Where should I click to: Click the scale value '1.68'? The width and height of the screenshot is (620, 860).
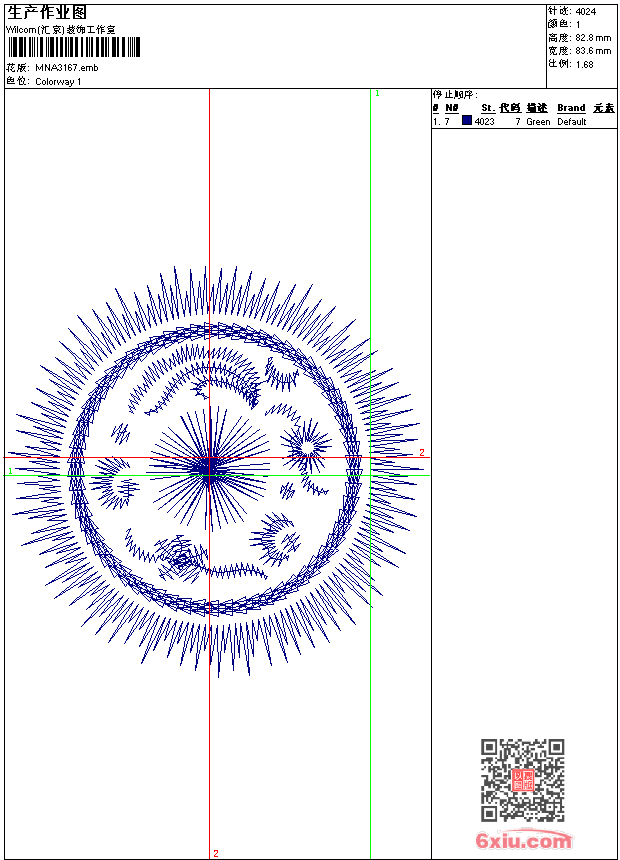point(584,64)
